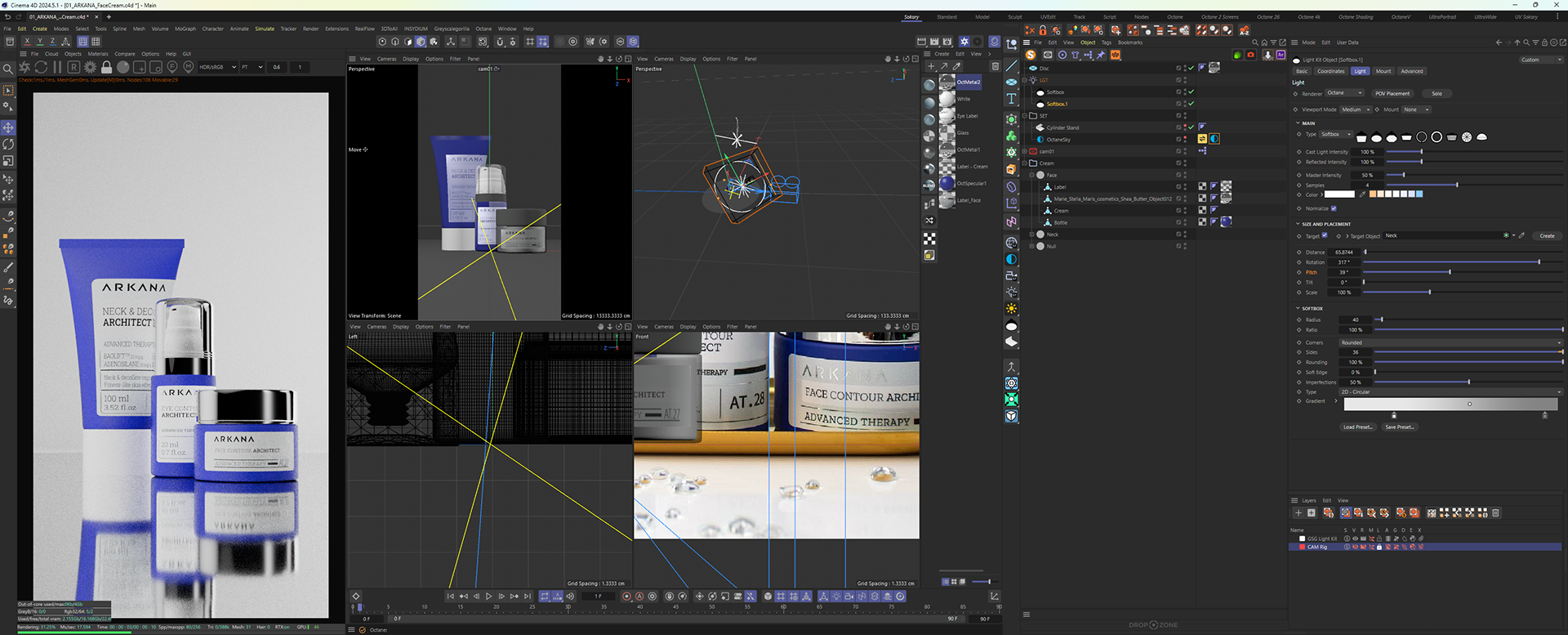Click the Master Intensity slider handle
This screenshot has height=635, width=1568.
(x=1404, y=175)
